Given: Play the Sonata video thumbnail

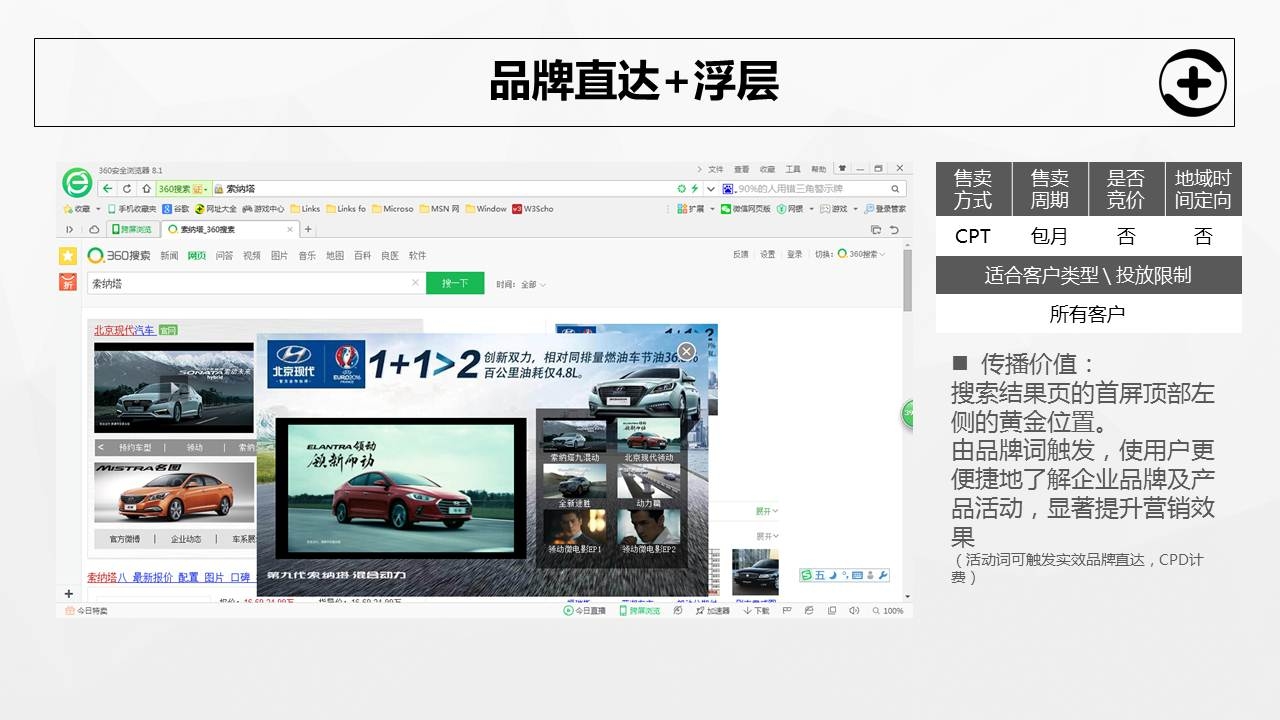Looking at the screenshot, I should pos(173,387).
